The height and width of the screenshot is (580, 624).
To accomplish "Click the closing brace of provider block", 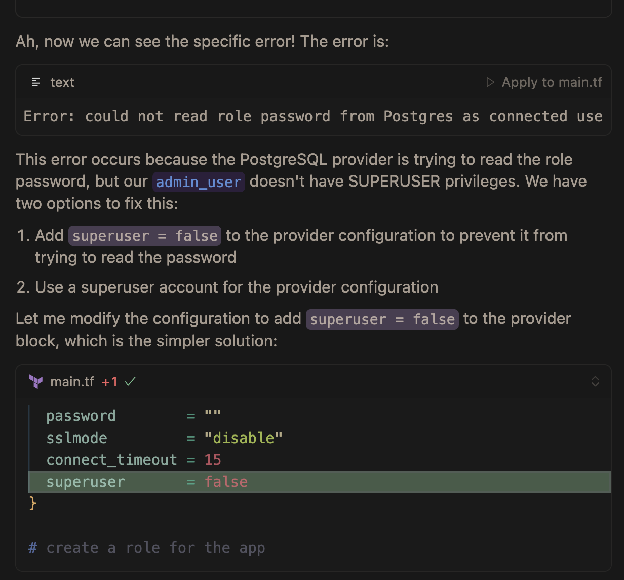I will click(33, 504).
